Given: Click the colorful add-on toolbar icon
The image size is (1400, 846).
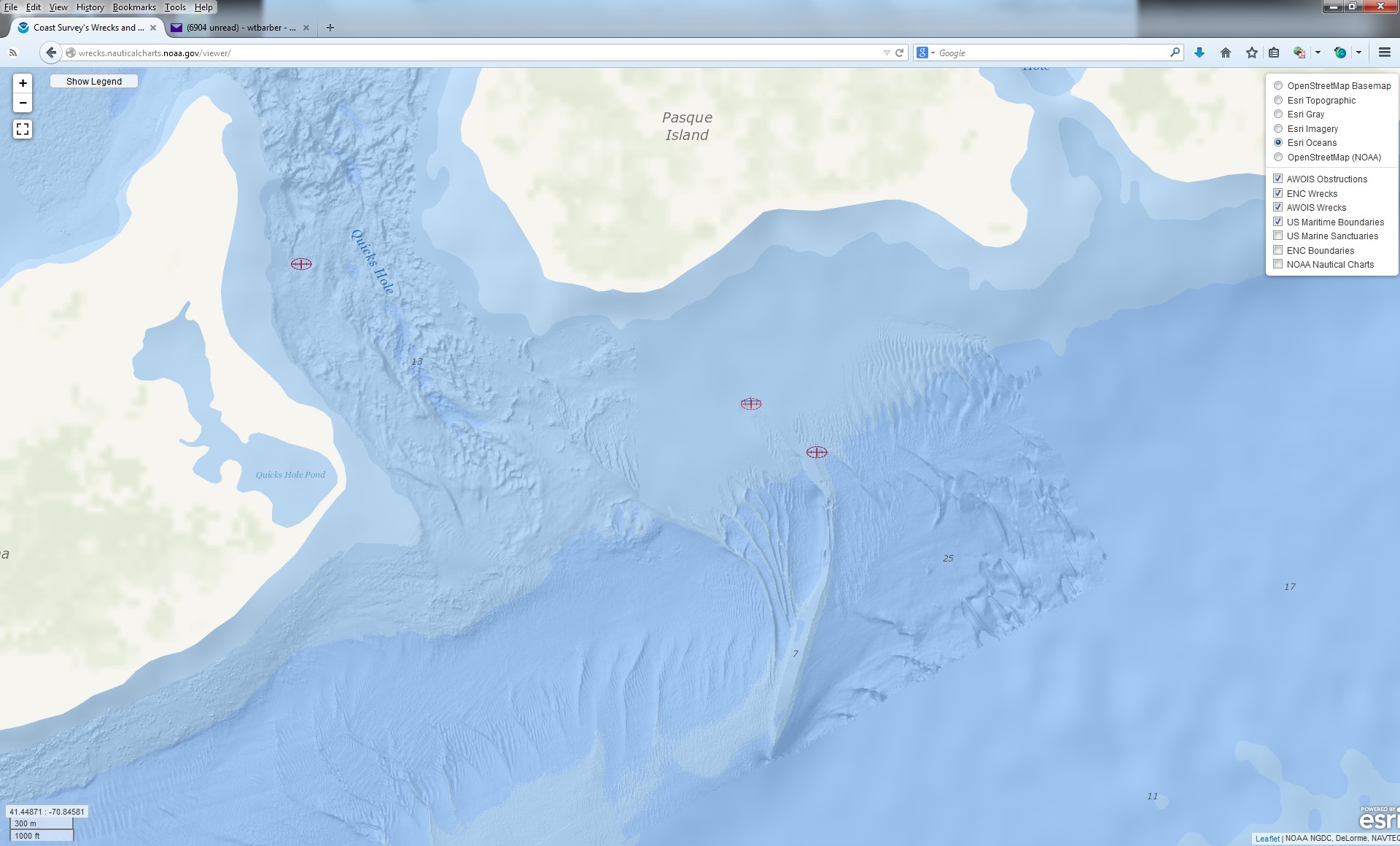Looking at the screenshot, I should [1299, 53].
